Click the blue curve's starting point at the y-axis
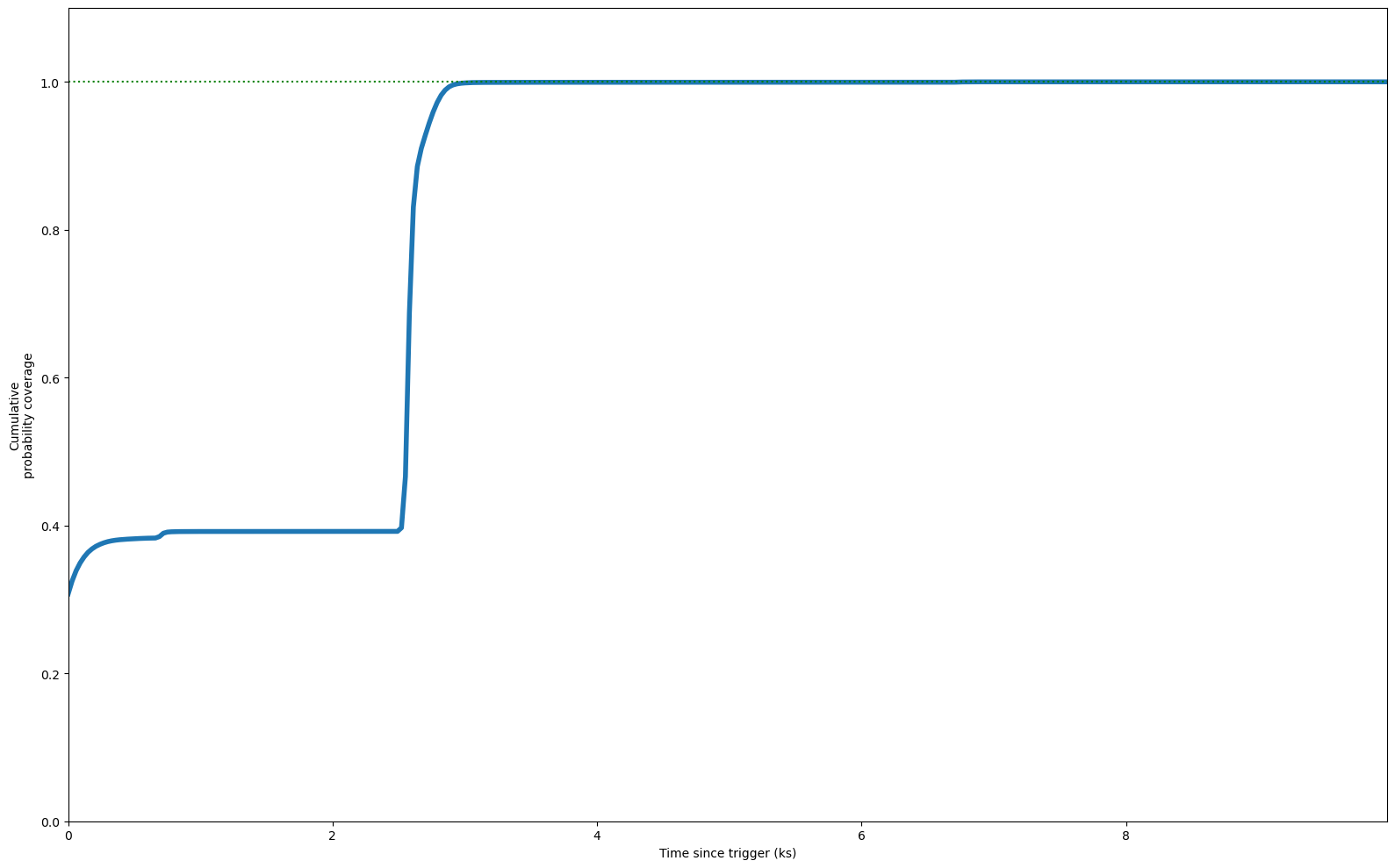 (x=69, y=593)
